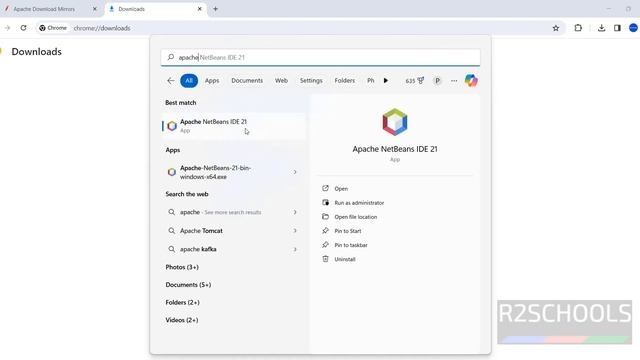This screenshot has height=360, width=640.
Task: Launch Copilot from the search panel
Action: point(471,80)
